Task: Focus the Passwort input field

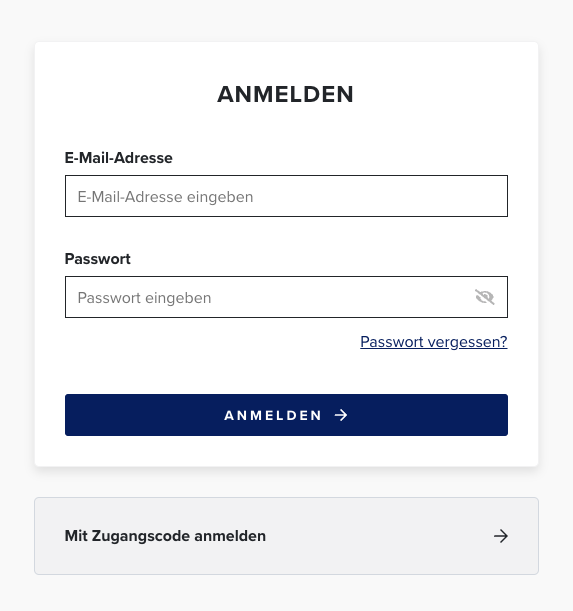Action: (x=286, y=297)
